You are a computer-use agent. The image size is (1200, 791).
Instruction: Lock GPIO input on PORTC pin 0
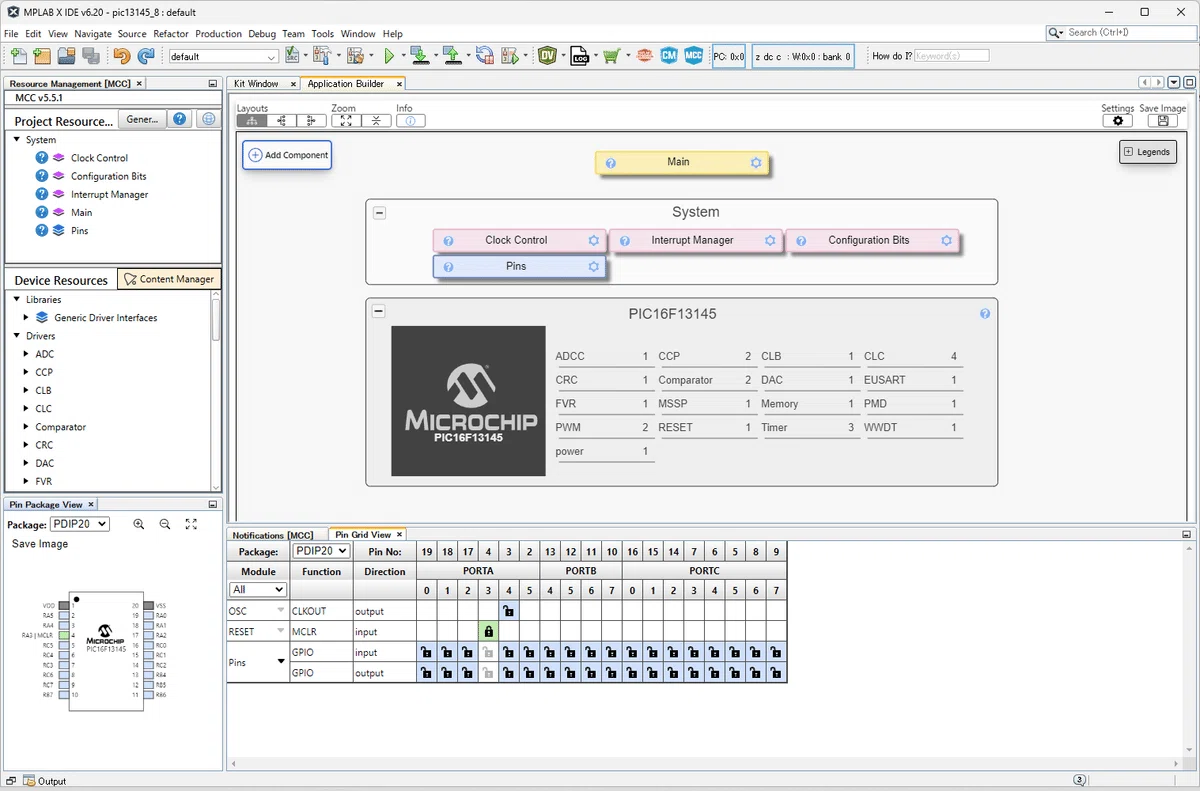pos(632,652)
